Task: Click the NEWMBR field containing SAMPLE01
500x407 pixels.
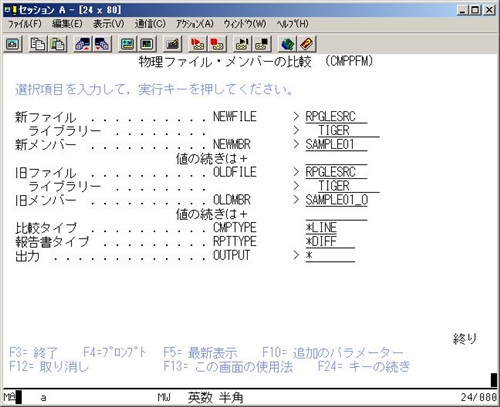Action: [336, 144]
